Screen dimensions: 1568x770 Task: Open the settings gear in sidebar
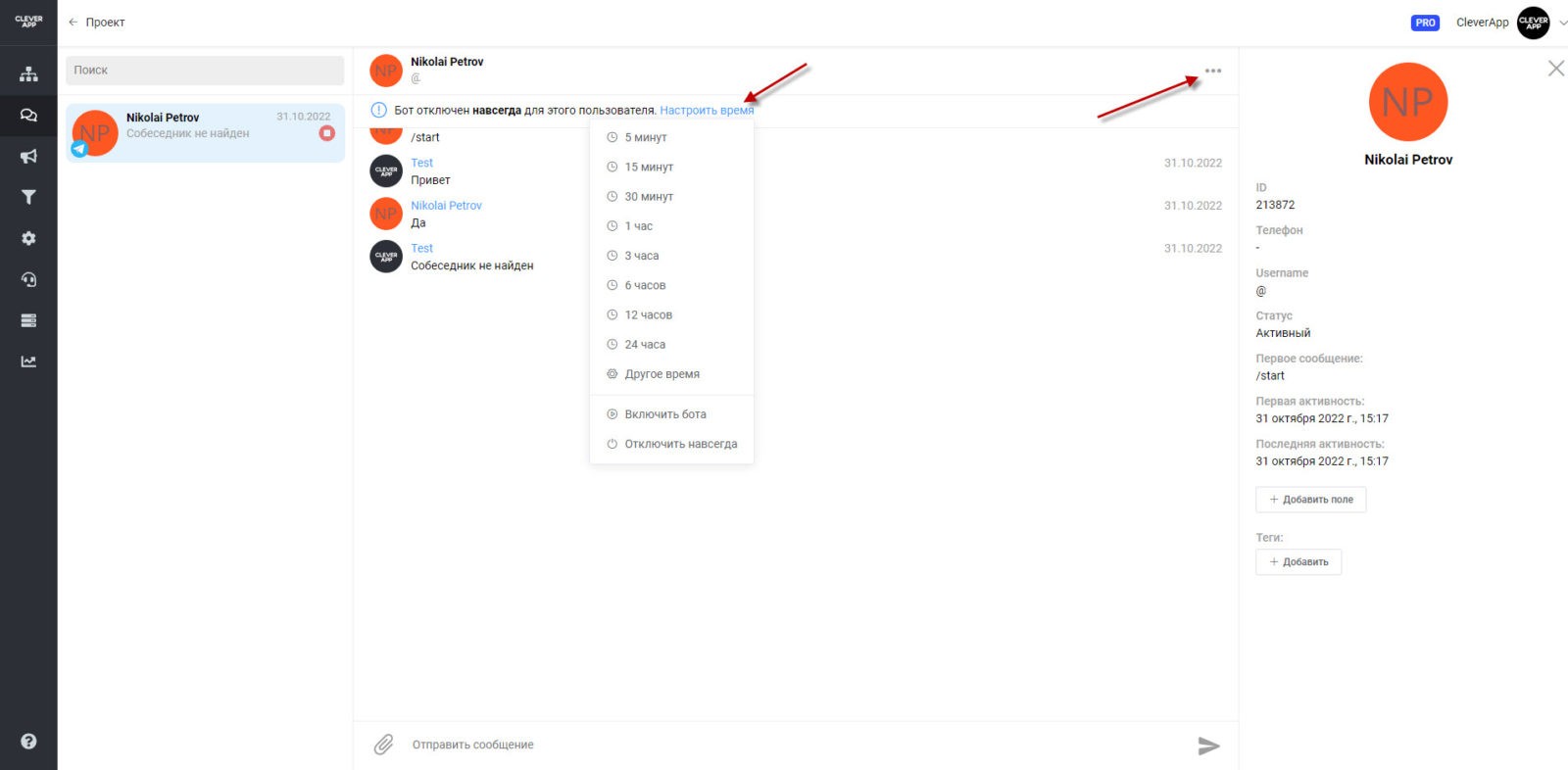coord(28,238)
